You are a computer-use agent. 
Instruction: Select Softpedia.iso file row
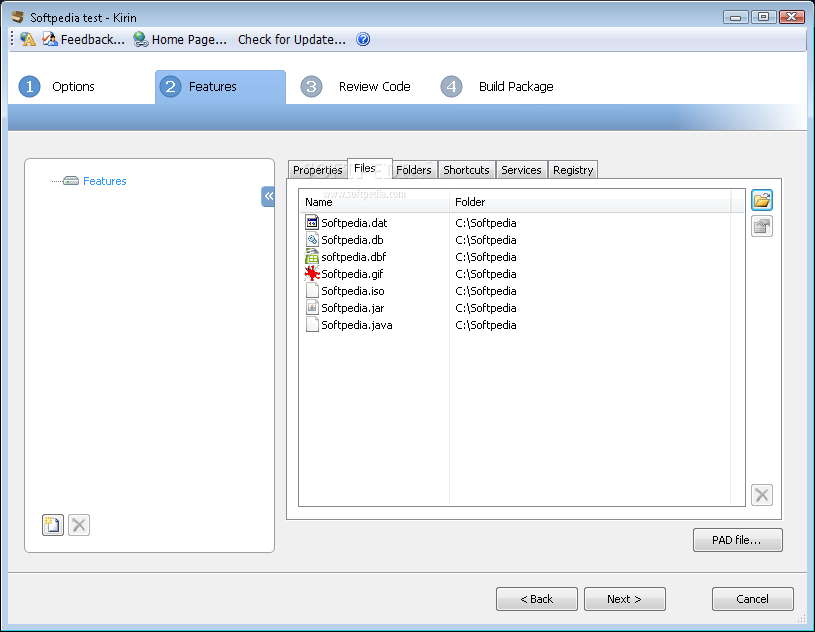(522, 291)
